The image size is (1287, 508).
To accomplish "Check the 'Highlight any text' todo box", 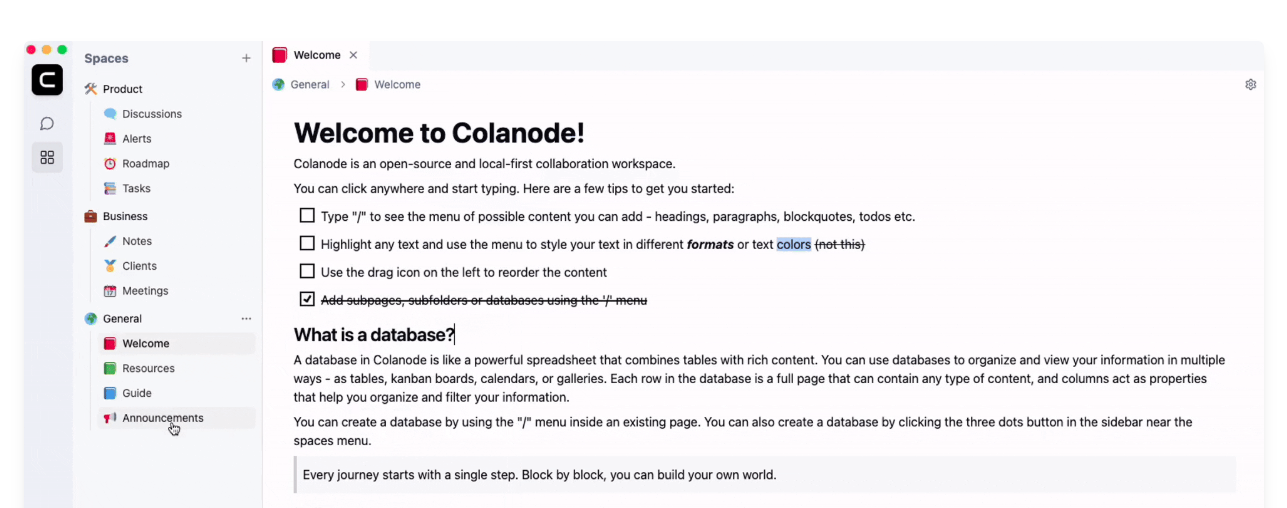I will (x=307, y=244).
